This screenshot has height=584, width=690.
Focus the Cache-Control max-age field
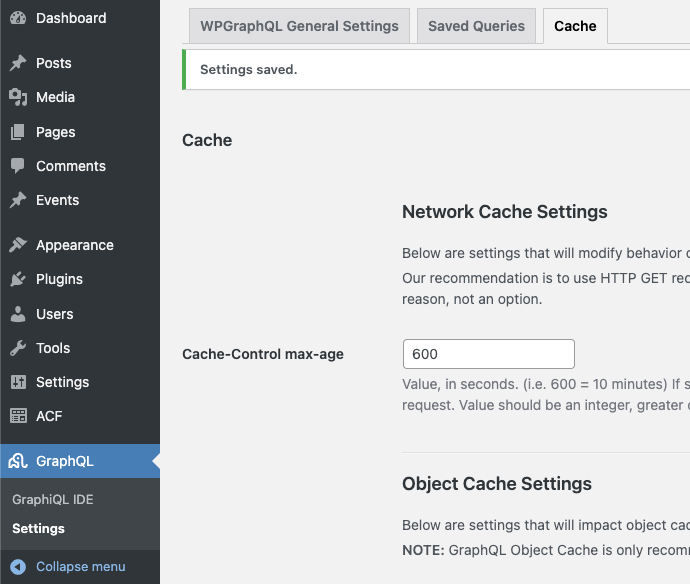[488, 354]
